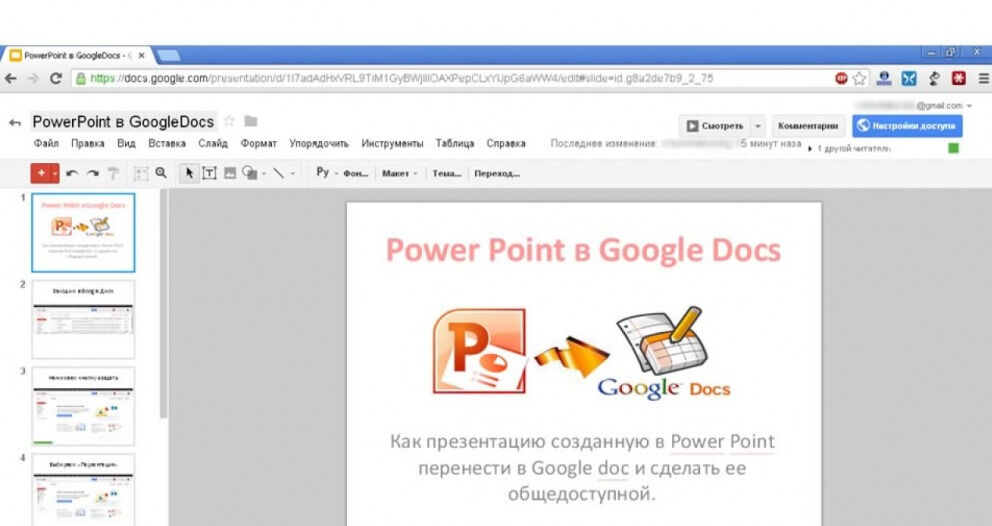Choose the arrow select cursor tool
The height and width of the screenshot is (526, 992).
coord(190,173)
